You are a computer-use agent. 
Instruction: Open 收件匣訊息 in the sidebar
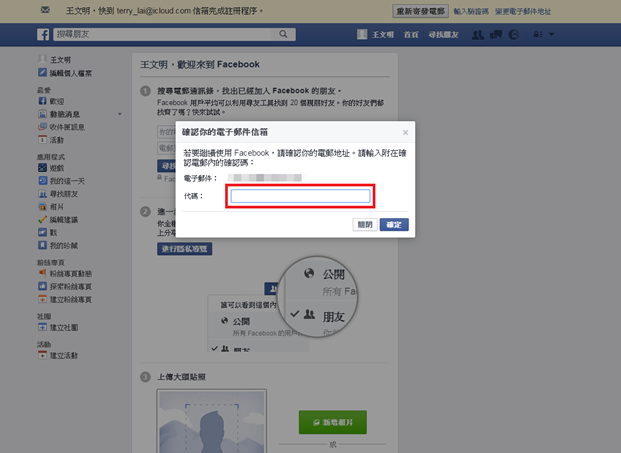62,127
